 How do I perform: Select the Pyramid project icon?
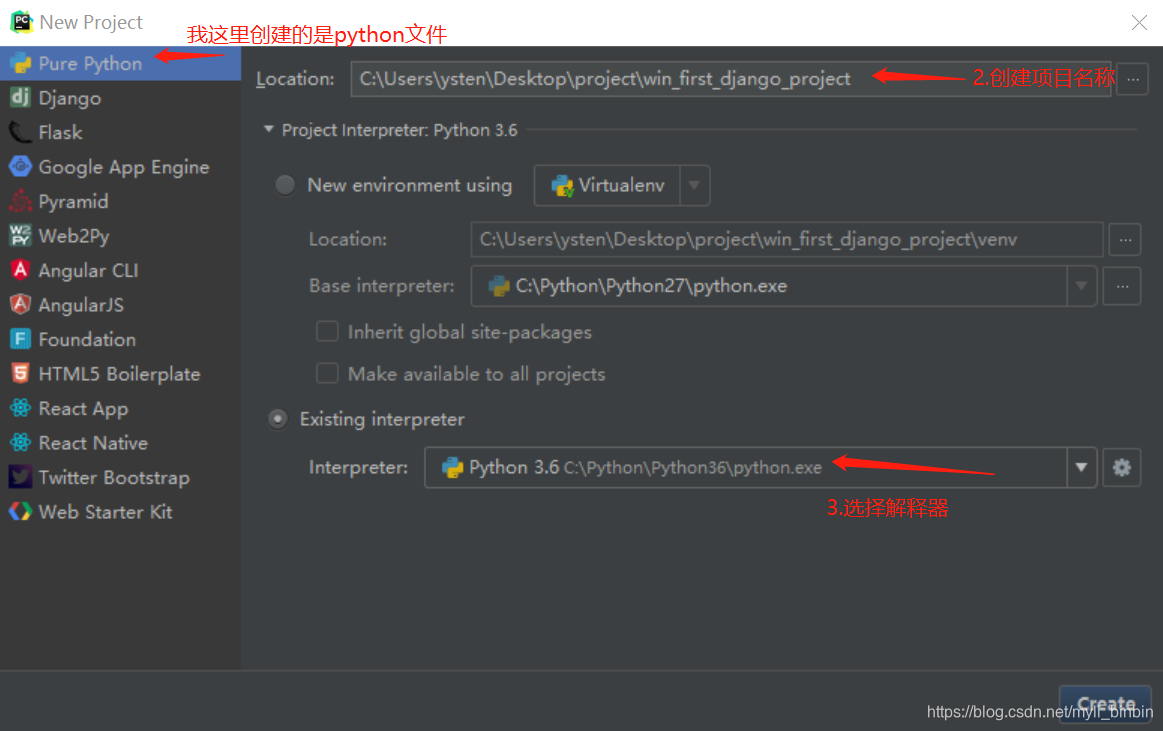click(20, 201)
